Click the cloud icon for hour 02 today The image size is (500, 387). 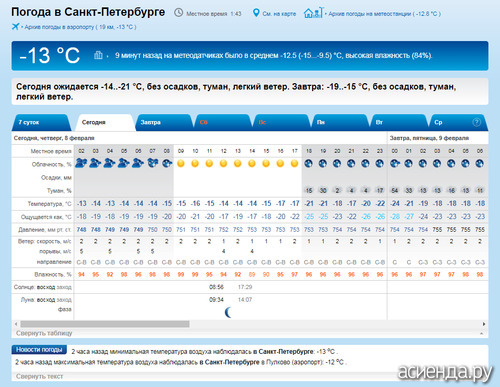click(x=81, y=163)
